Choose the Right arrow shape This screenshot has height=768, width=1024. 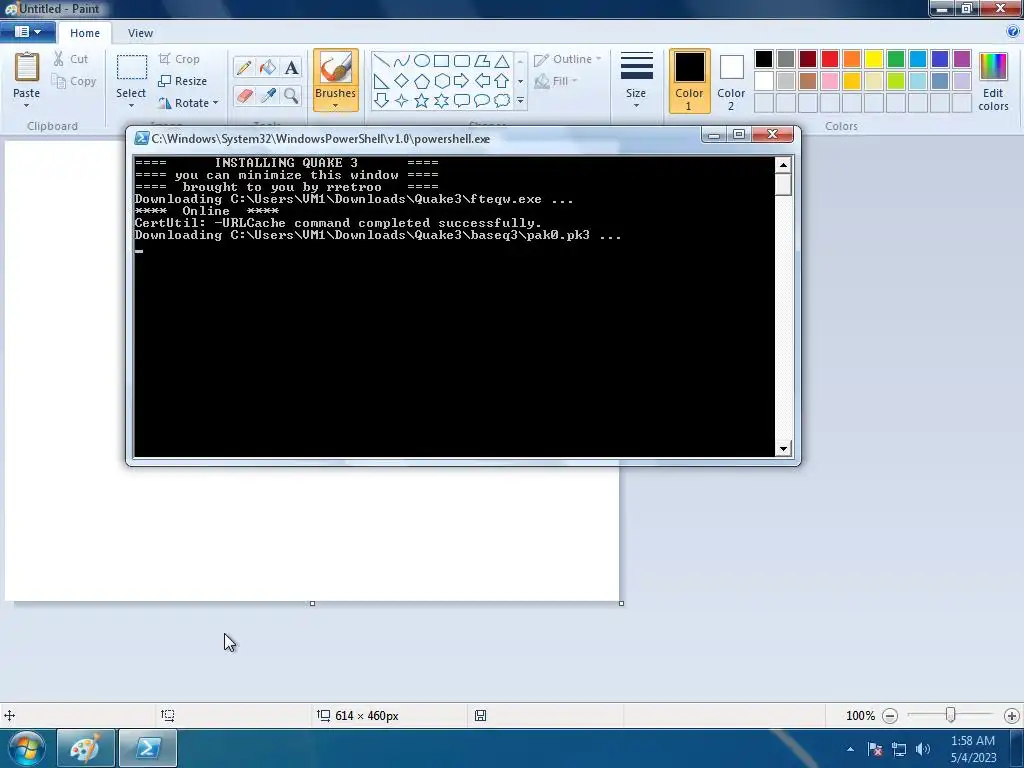(462, 81)
